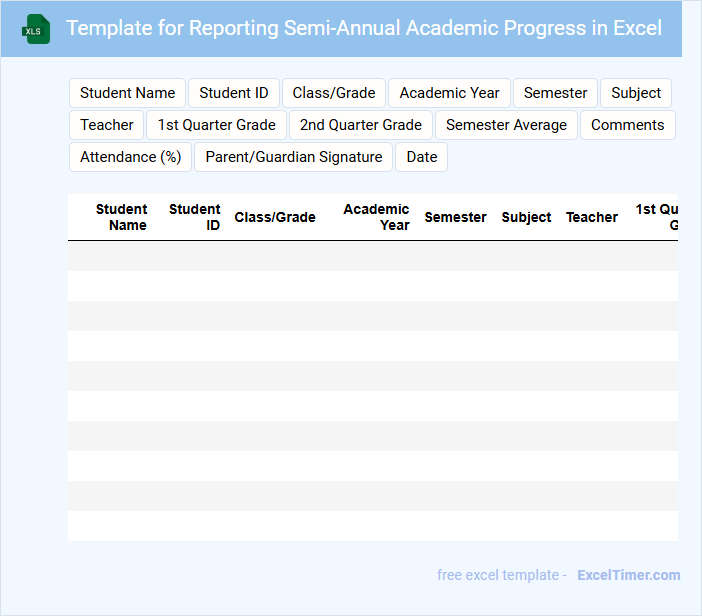This screenshot has width=702, height=616.
Task: Click the Student Name column header
Action: (x=121, y=217)
